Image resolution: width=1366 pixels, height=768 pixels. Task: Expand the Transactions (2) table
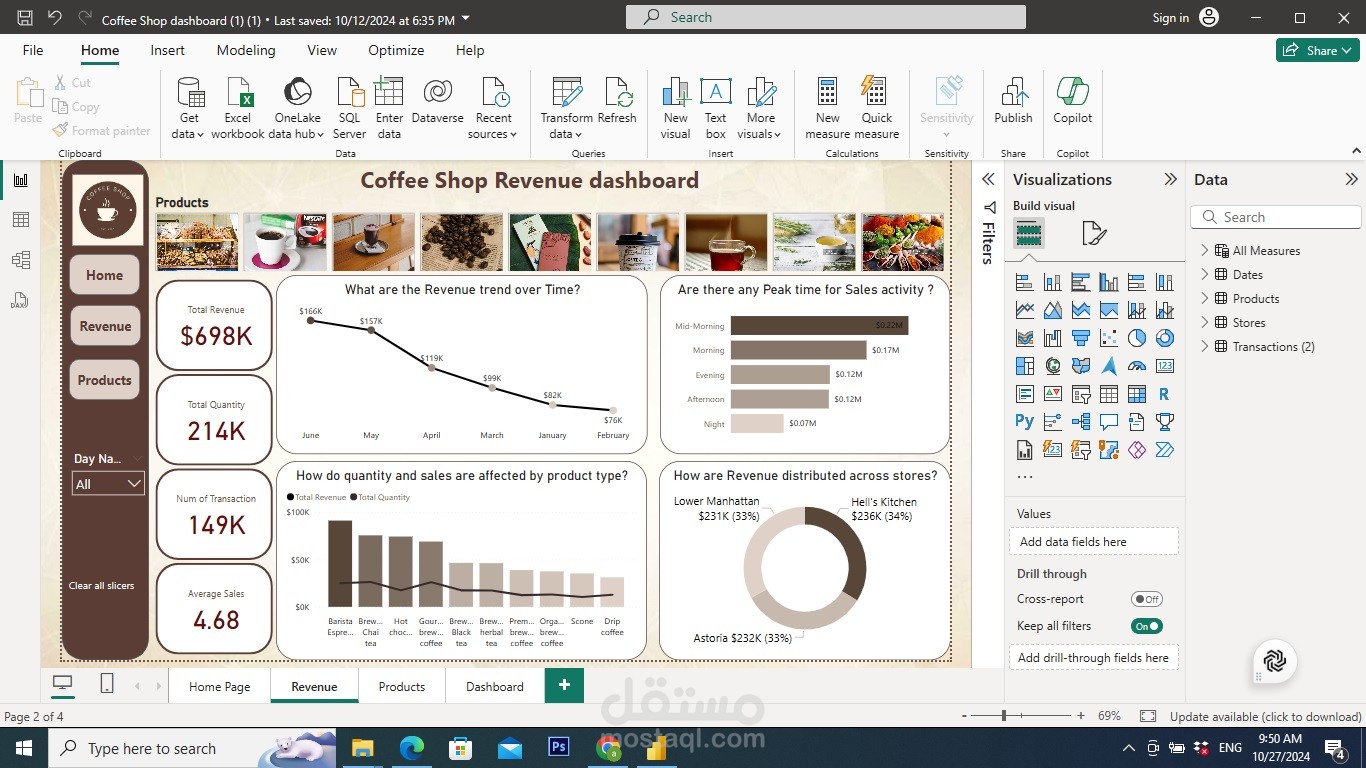[x=1205, y=347]
